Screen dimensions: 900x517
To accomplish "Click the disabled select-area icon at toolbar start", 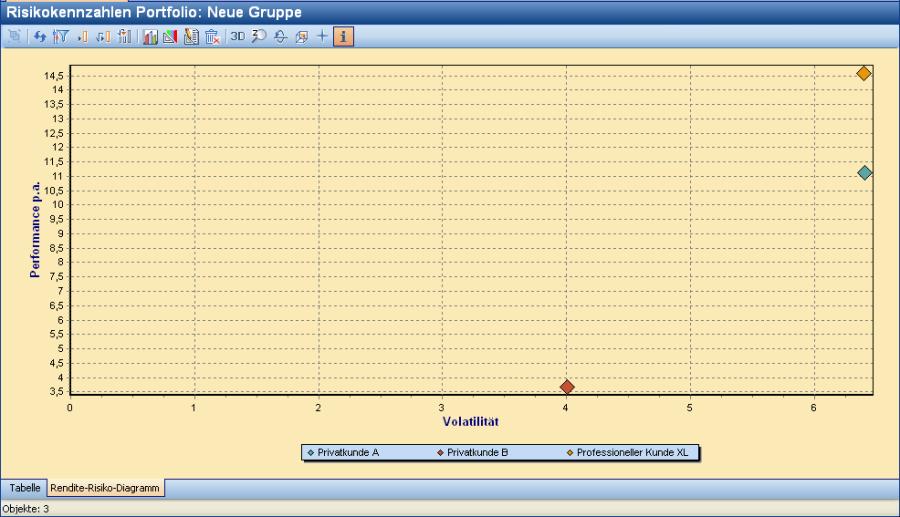I will [14, 37].
